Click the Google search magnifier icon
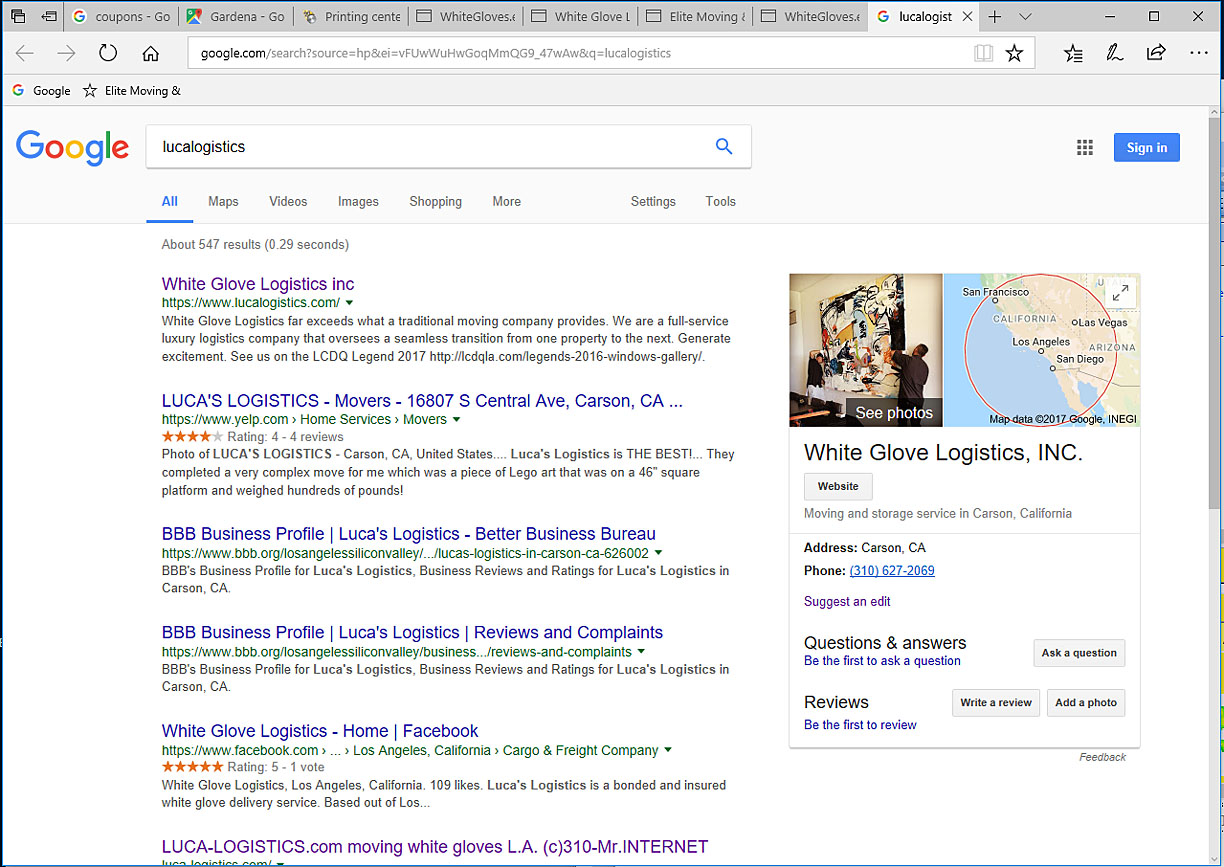Viewport: 1224px width, 867px height. click(x=724, y=146)
